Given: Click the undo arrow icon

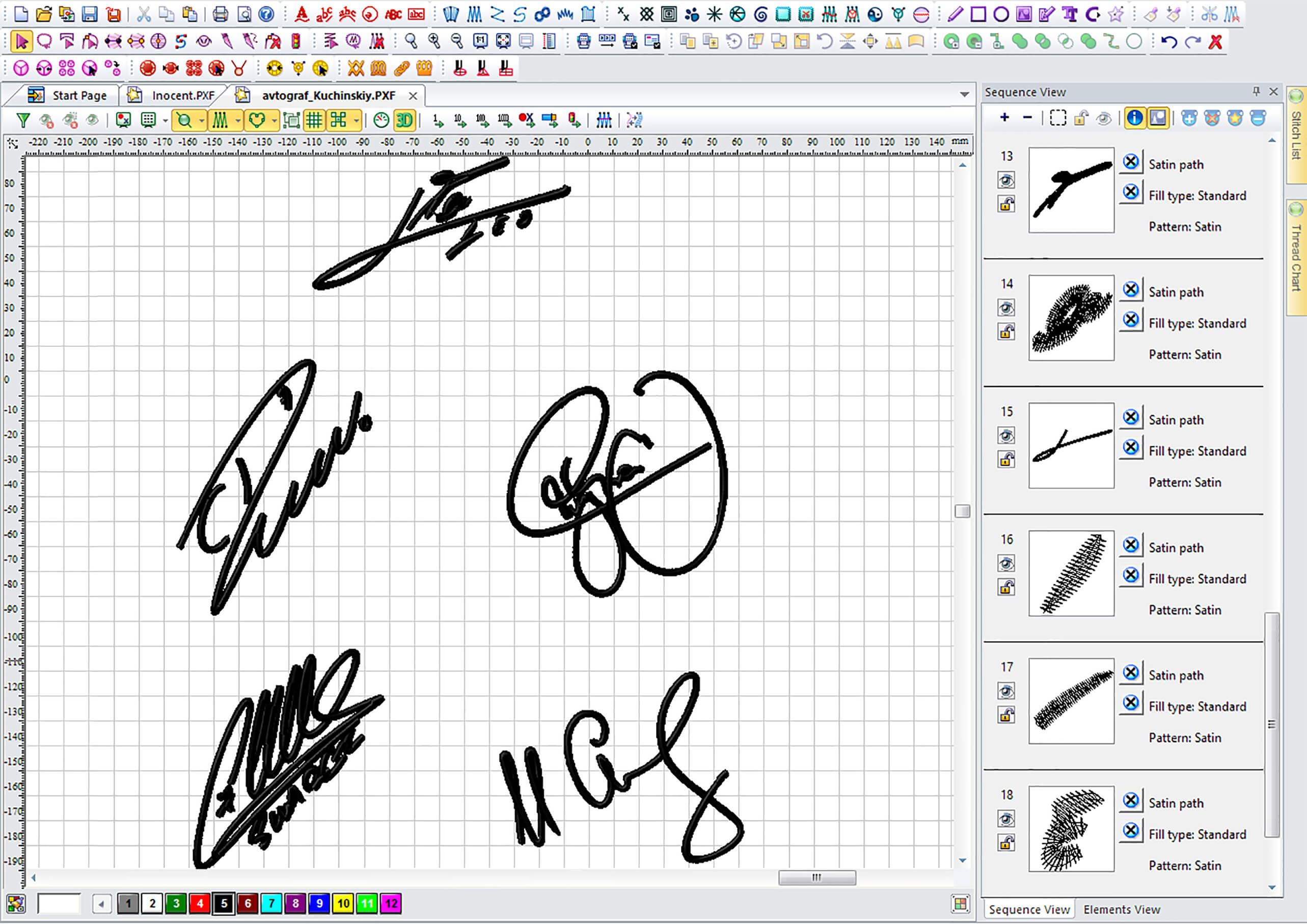Looking at the screenshot, I should pos(1168,42).
